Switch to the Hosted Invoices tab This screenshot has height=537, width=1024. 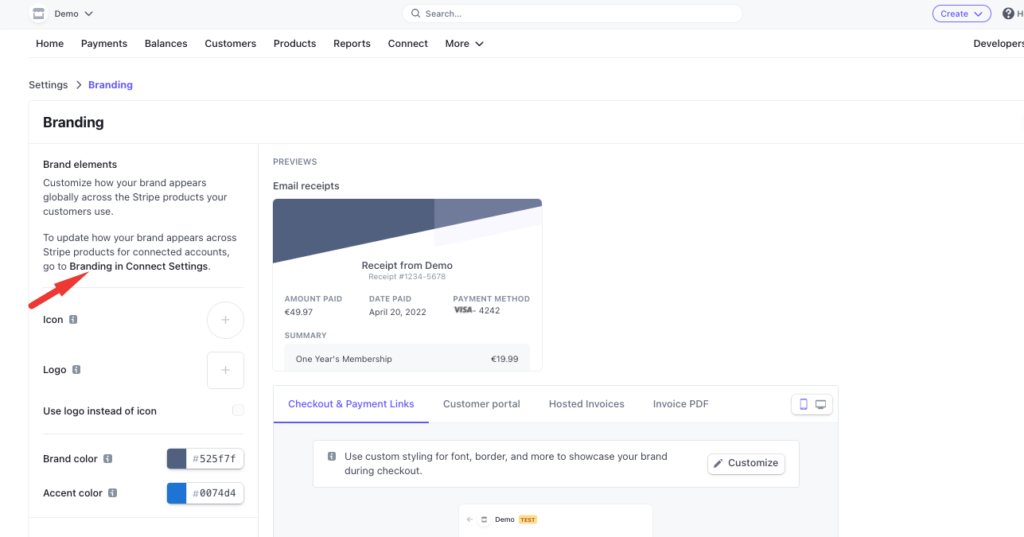click(586, 404)
